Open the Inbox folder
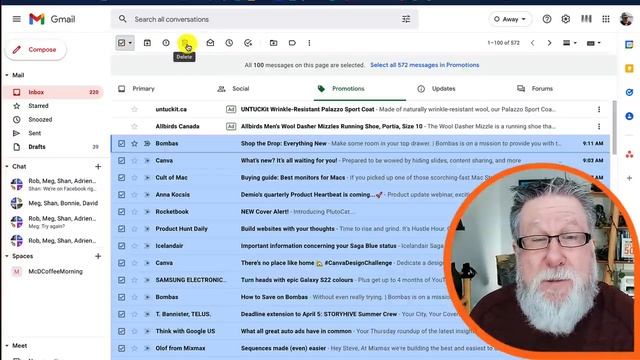 (x=53, y=92)
